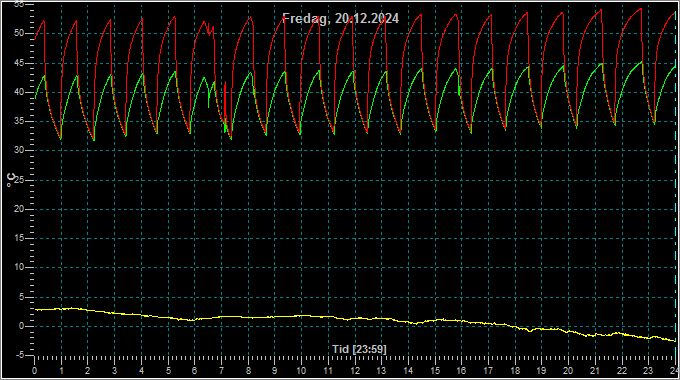Click the 50 degree y-axis label
This screenshot has height=380, width=680.
19,33
